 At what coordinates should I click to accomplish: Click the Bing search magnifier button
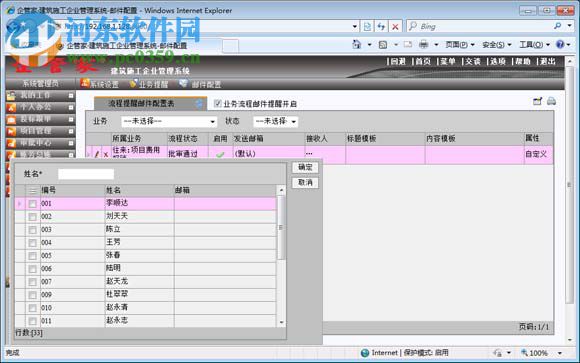click(557, 26)
